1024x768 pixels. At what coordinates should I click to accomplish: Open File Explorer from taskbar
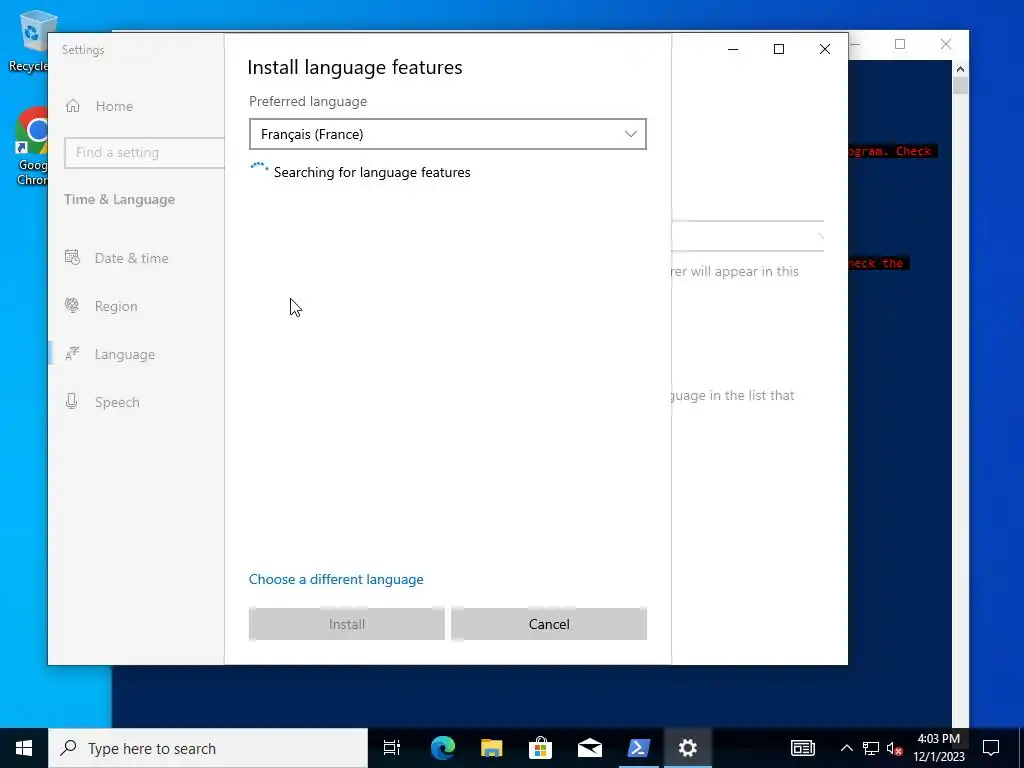click(491, 748)
